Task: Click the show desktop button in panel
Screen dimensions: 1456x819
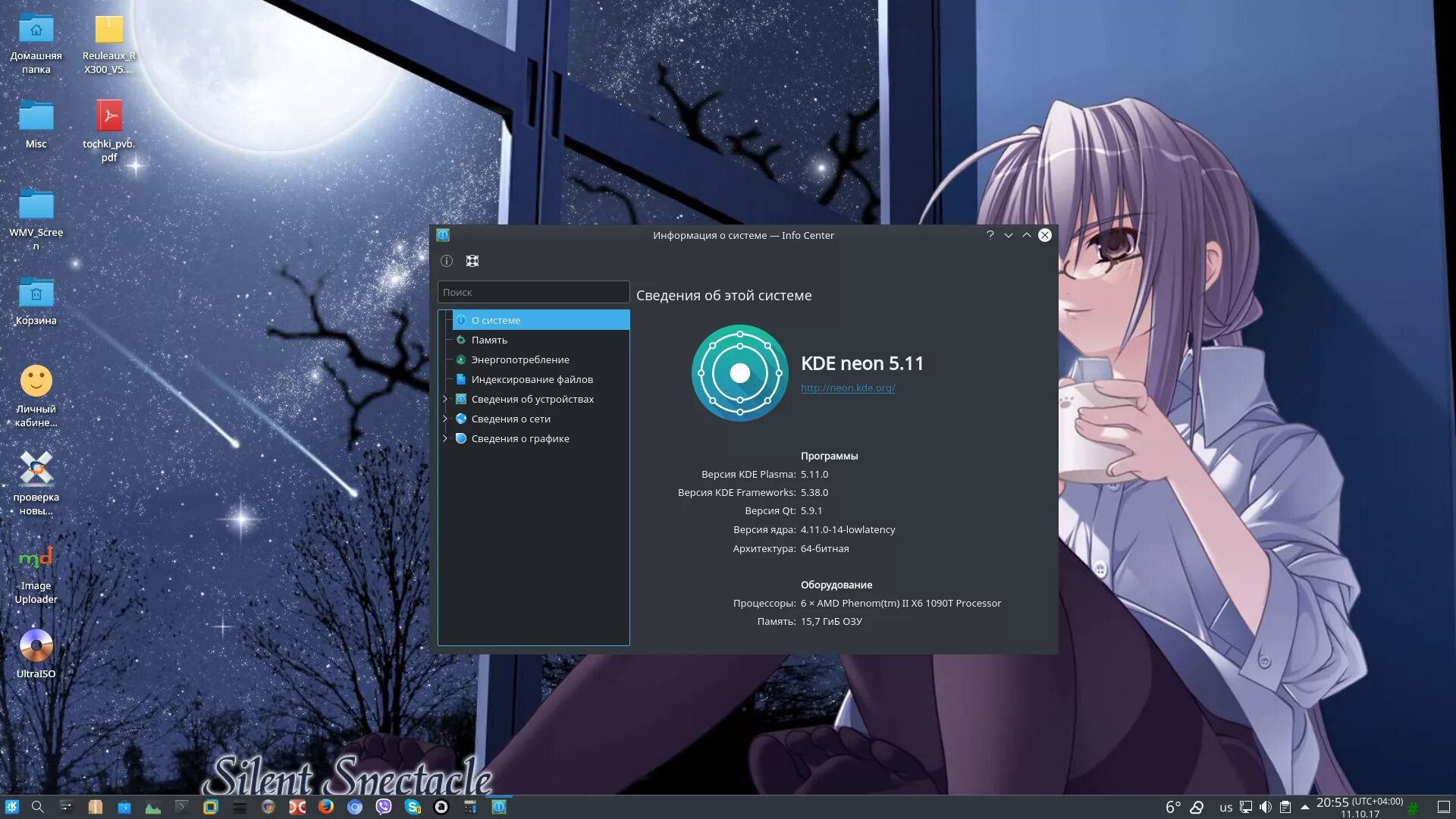Action: coord(1444,808)
